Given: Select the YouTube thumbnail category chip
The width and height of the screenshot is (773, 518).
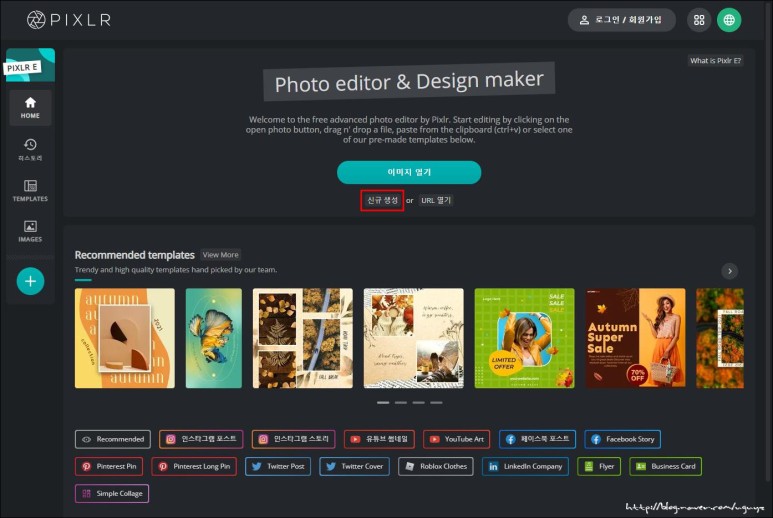Looking at the screenshot, I should click(x=379, y=439).
